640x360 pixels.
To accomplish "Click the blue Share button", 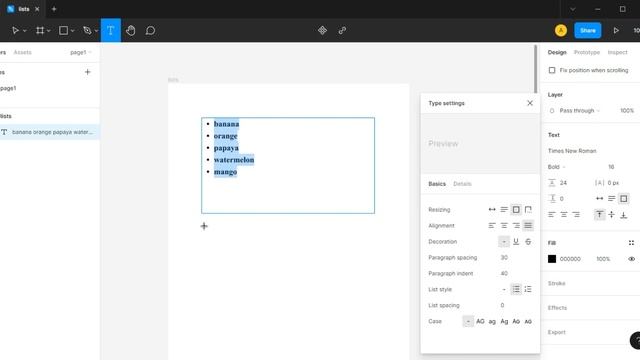I will (x=588, y=31).
